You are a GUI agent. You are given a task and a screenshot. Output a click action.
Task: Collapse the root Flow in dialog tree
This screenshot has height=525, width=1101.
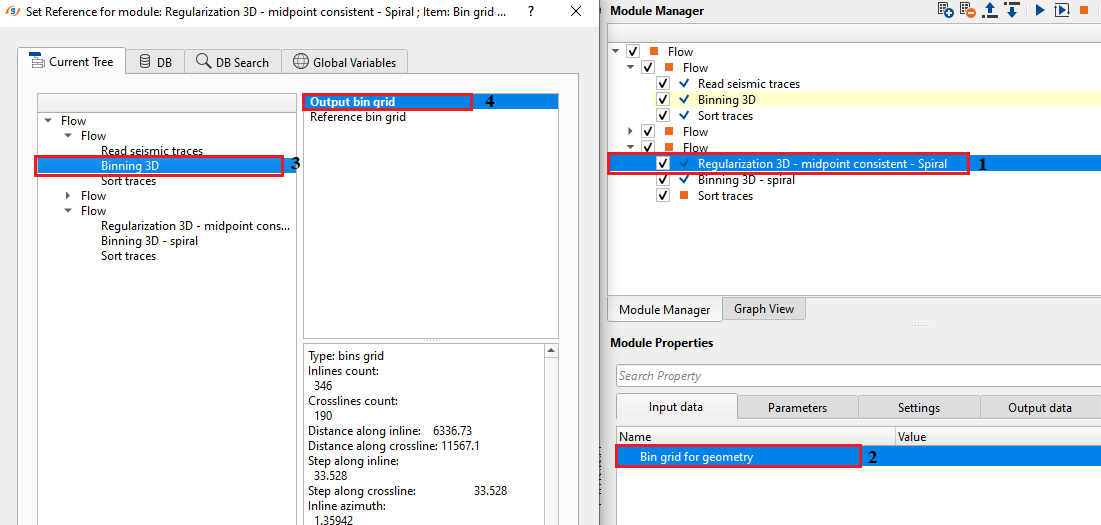(48, 121)
